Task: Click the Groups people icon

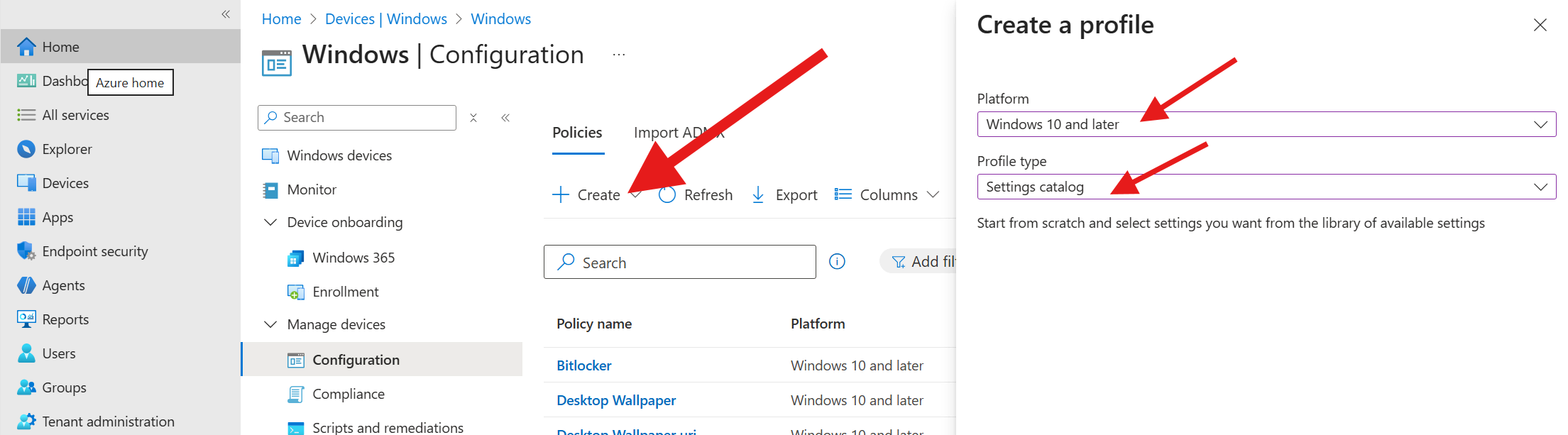Action: (x=26, y=387)
